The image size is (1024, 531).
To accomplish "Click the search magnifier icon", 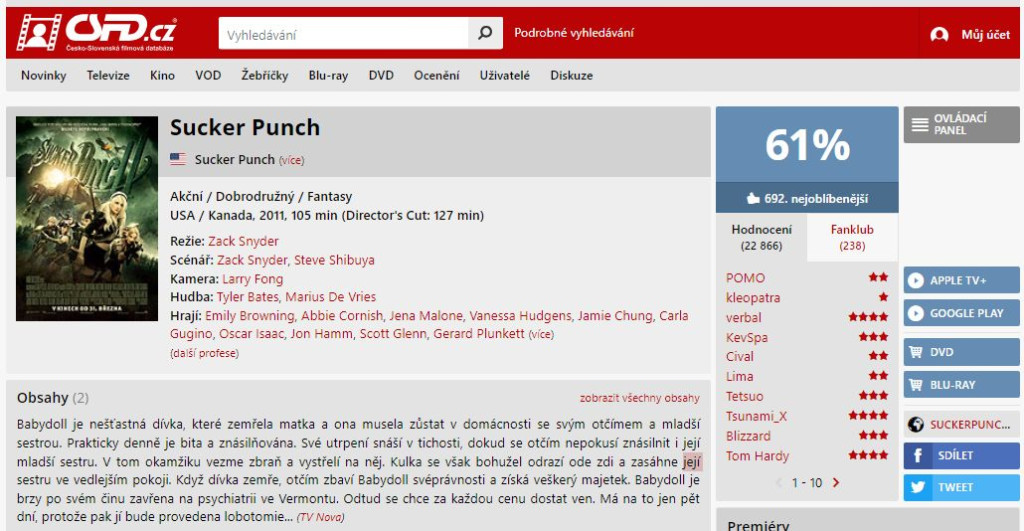I will [x=485, y=33].
